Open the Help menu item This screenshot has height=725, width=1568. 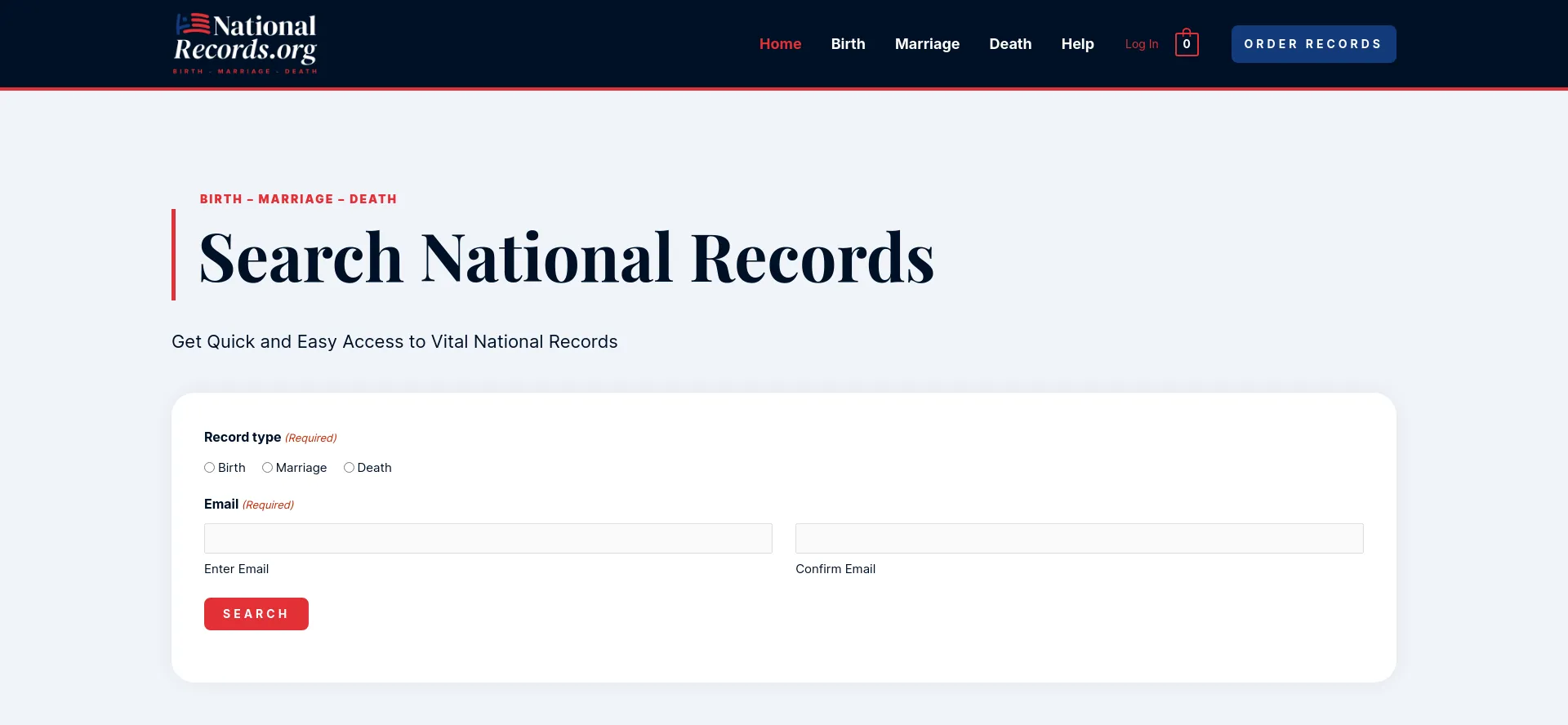1077,44
